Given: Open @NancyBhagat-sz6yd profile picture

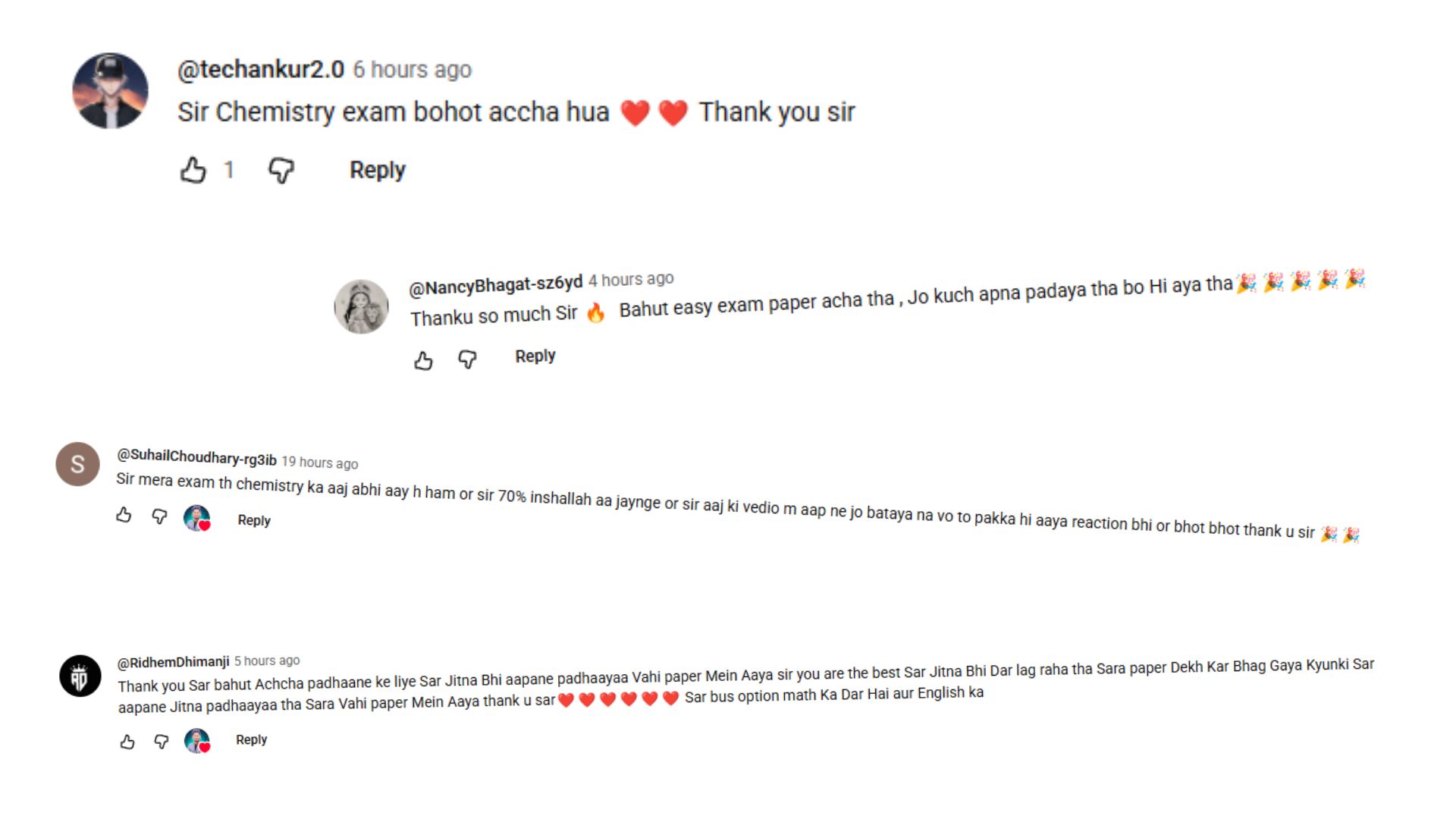Looking at the screenshot, I should coord(361,306).
